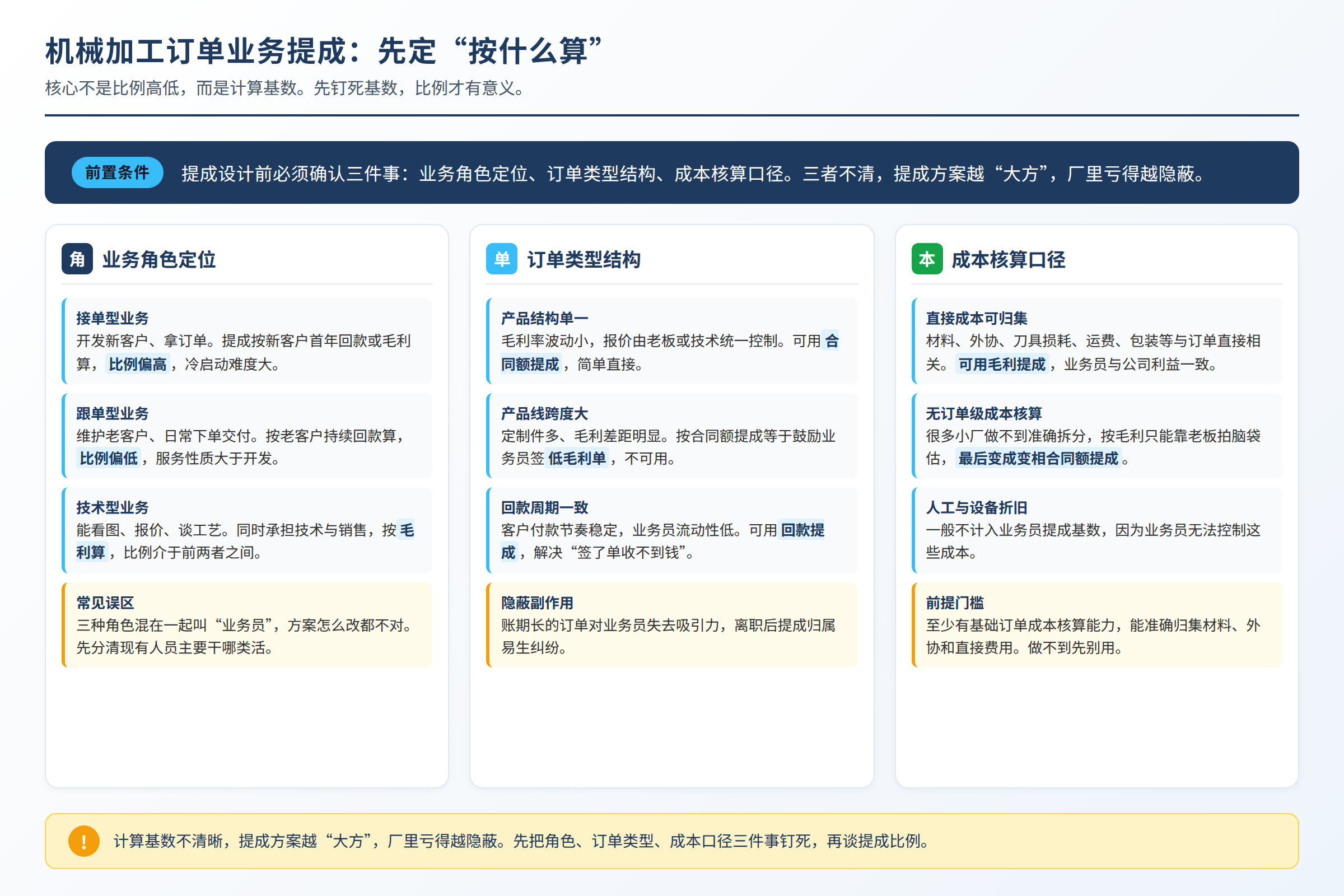This screenshot has height=896, width=1344.
Task: Select the 成本核算口径 heading
Action: [1008, 259]
